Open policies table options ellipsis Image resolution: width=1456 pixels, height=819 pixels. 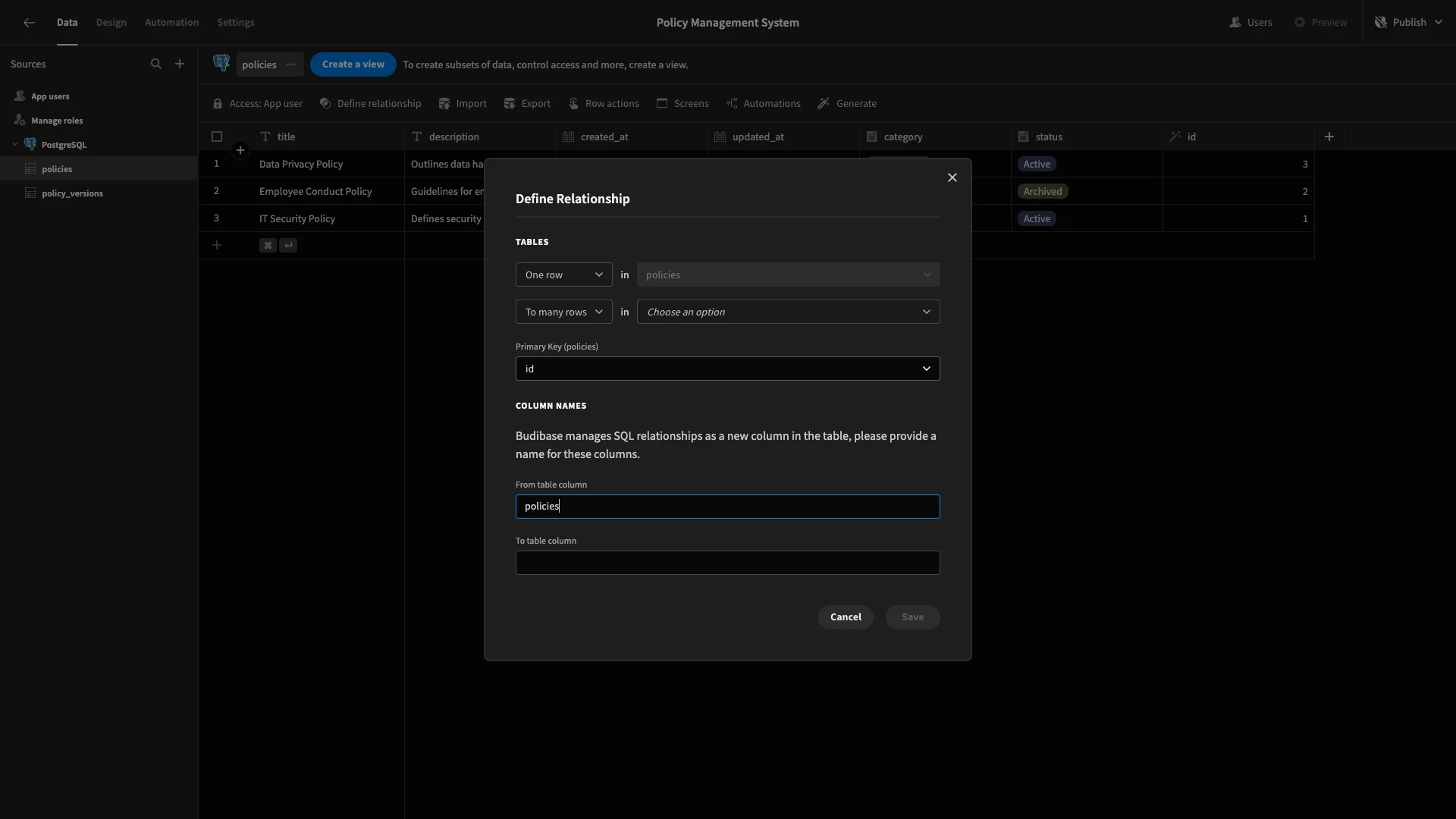tap(291, 64)
